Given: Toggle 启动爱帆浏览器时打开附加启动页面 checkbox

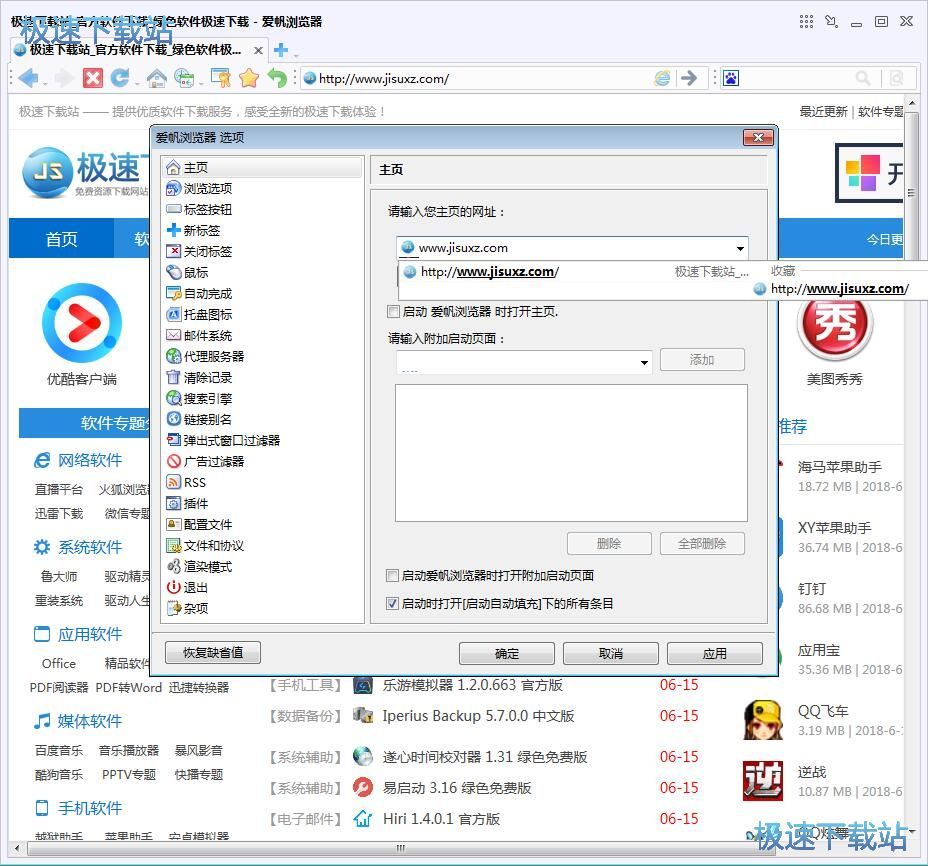Looking at the screenshot, I should [x=392, y=575].
